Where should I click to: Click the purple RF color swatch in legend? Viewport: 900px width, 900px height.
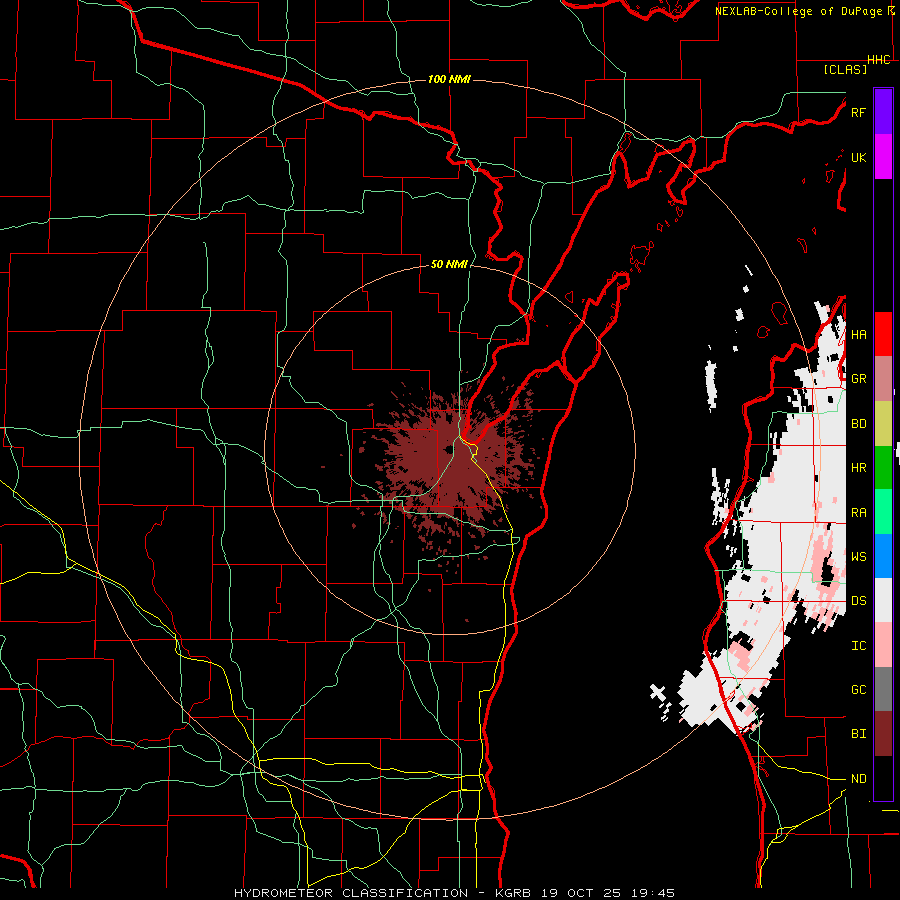pyautogui.click(x=883, y=112)
